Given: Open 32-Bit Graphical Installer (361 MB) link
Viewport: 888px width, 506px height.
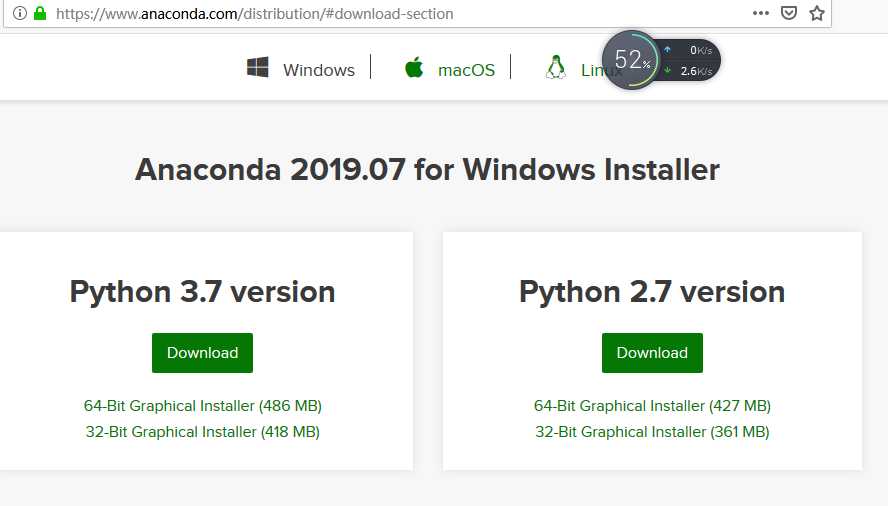Looking at the screenshot, I should click(652, 432).
